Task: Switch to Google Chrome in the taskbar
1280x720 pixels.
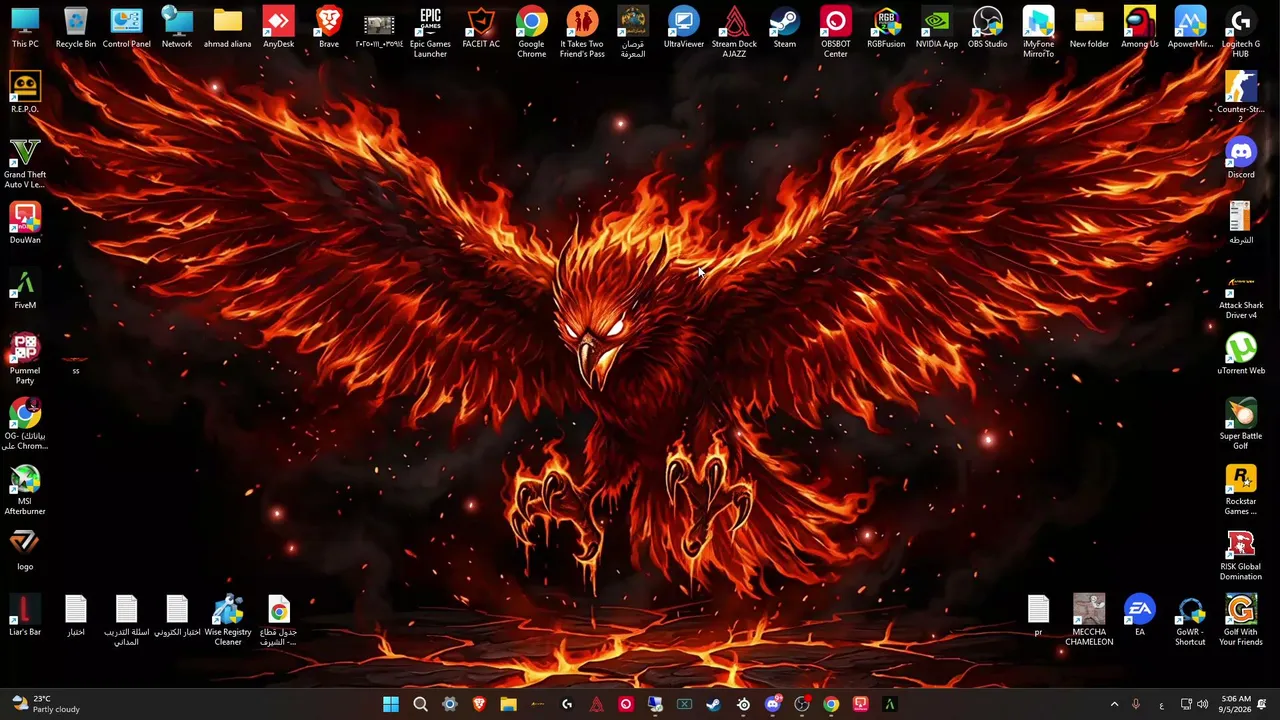Action: [x=831, y=705]
